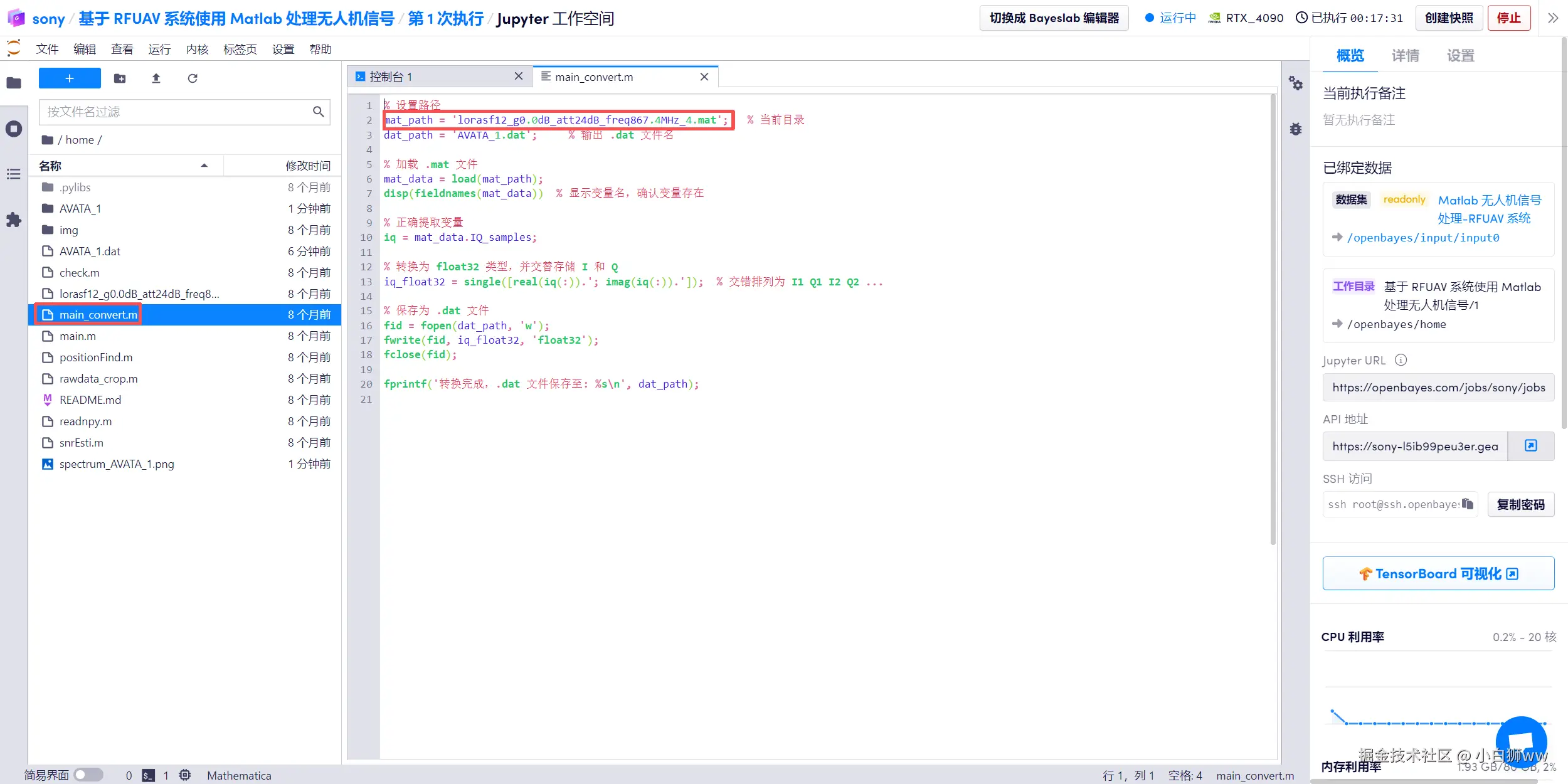Click the upload files icon
The width and height of the screenshot is (1568, 784).
coord(156,78)
